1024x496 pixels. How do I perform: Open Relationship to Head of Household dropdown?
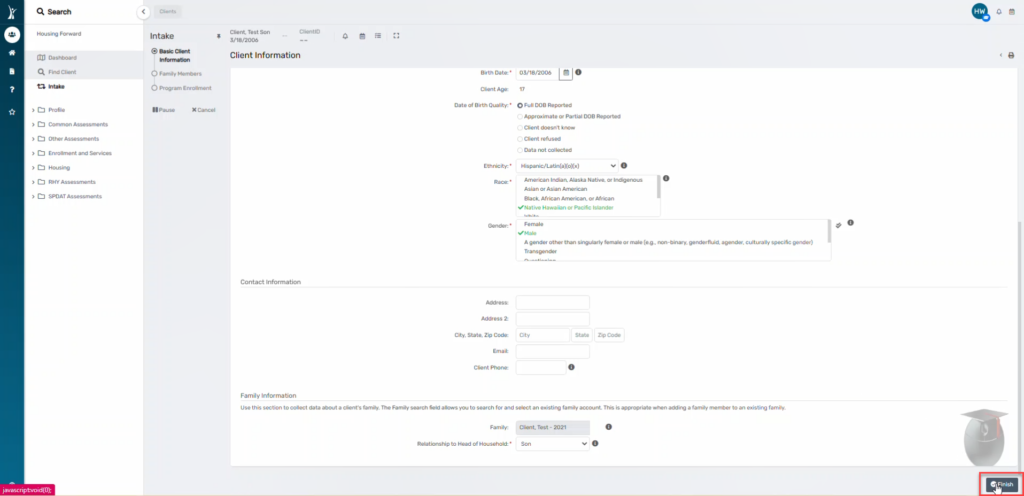click(x=552, y=444)
